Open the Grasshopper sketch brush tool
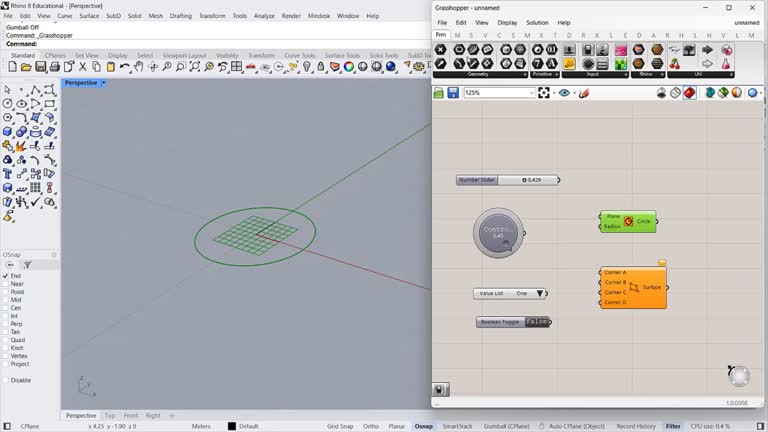768x432 pixels. point(584,93)
